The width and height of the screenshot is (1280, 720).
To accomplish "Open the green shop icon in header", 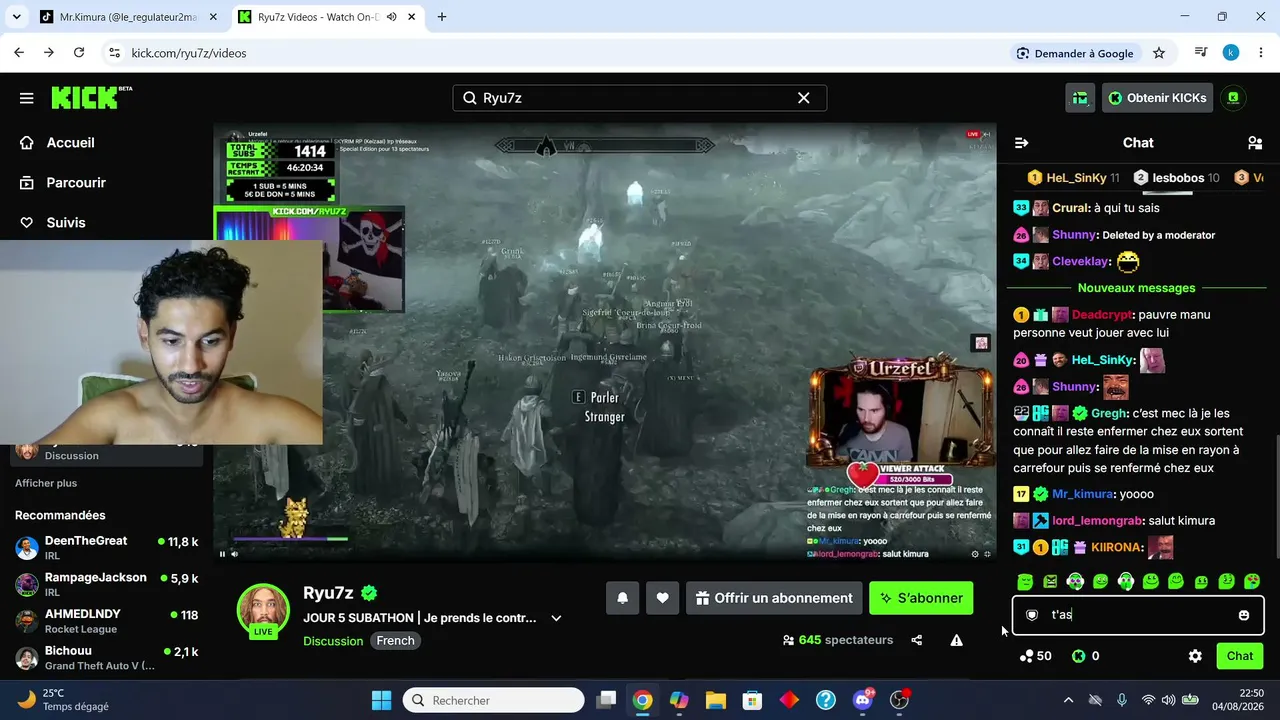I will coord(1080,98).
